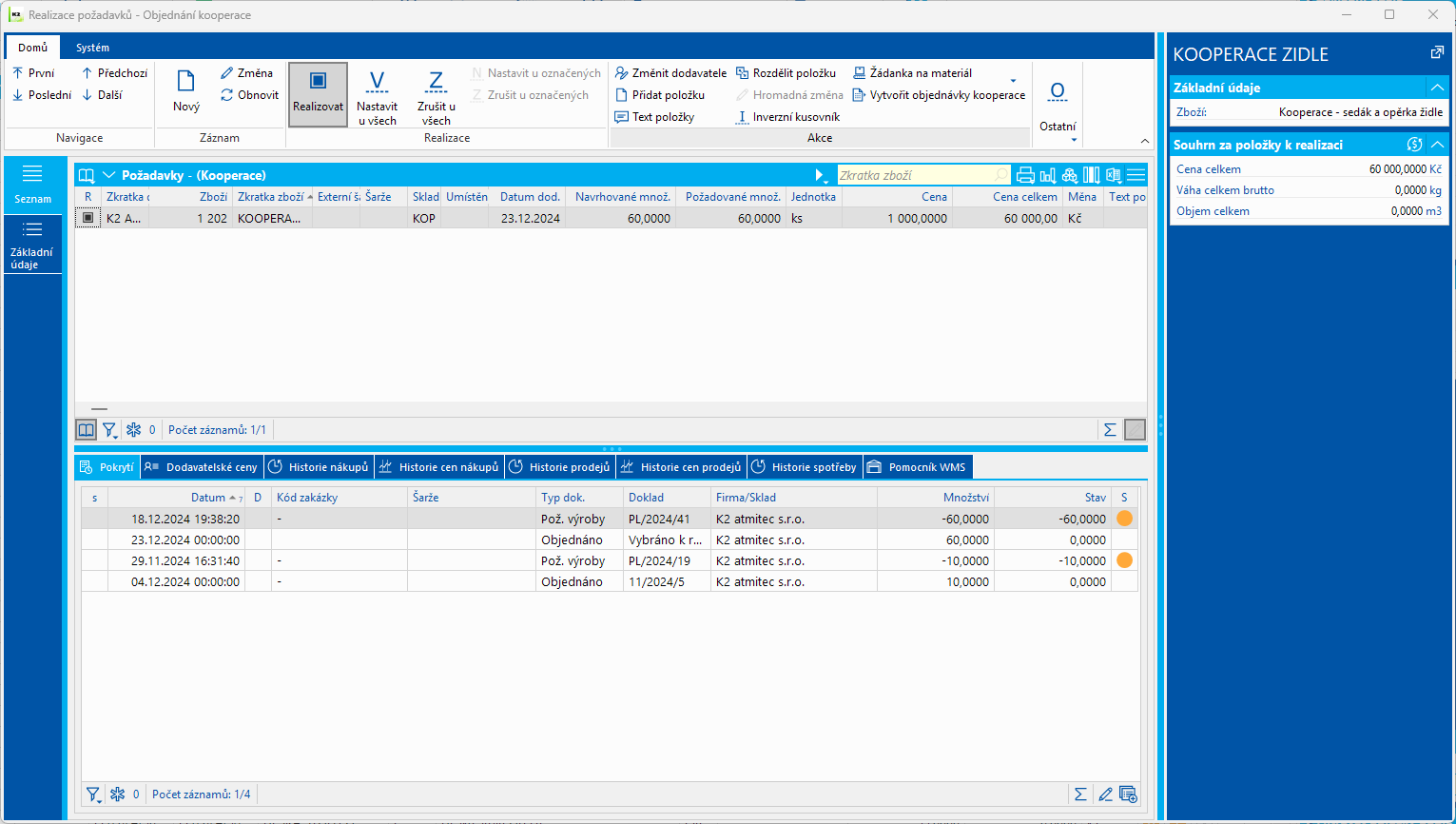Toggle the filter icon in lower grid footer
Screen dimensions: 1456x824
coord(93,795)
